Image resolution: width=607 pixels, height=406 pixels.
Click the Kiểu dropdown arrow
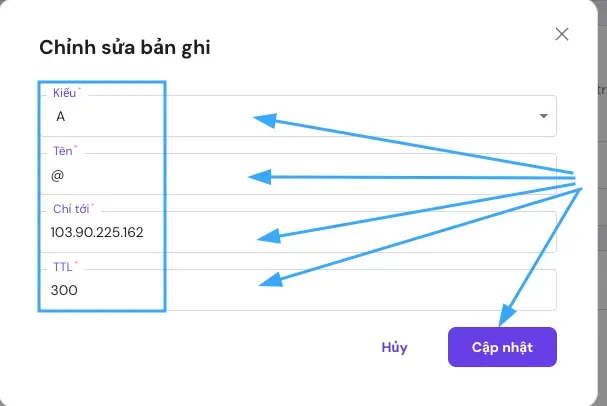tap(544, 116)
